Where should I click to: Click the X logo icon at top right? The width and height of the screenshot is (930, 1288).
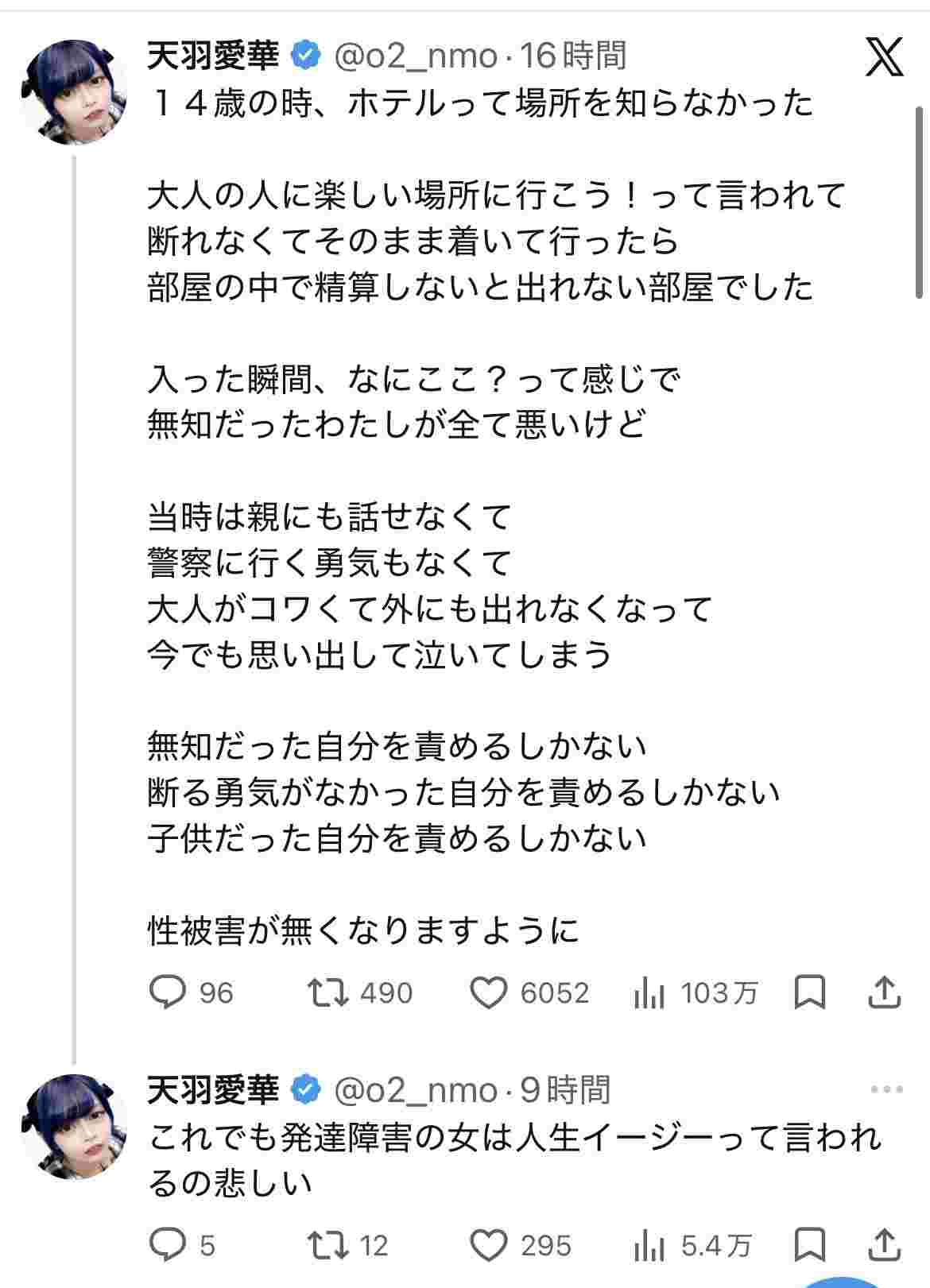coord(884,56)
